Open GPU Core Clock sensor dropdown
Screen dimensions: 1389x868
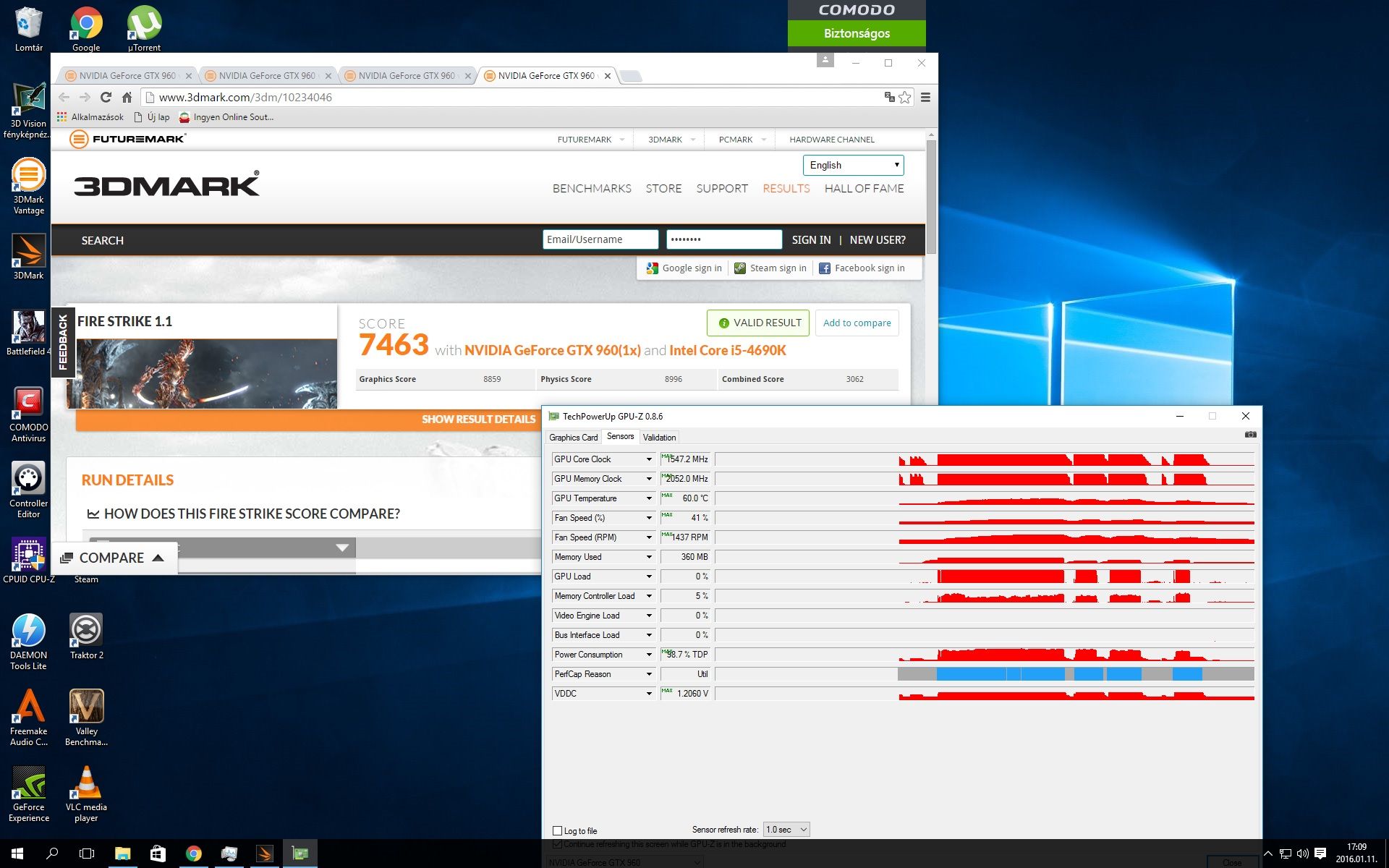click(649, 459)
